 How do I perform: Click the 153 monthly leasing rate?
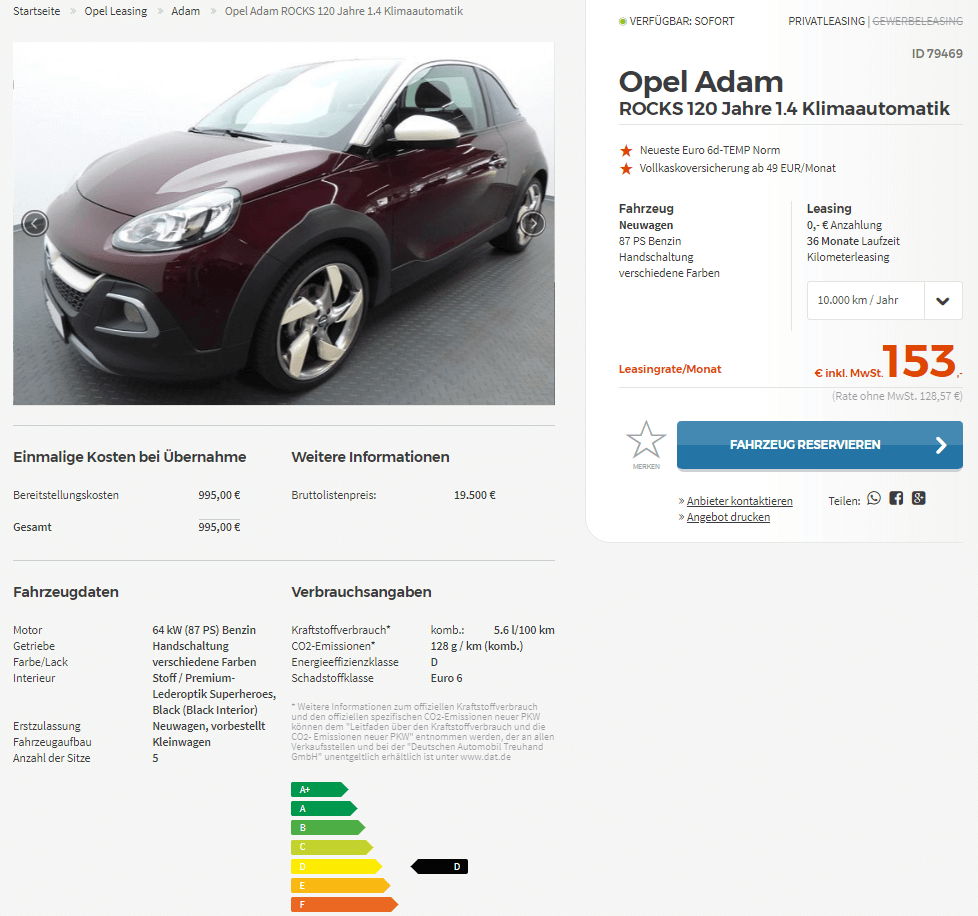tap(918, 361)
